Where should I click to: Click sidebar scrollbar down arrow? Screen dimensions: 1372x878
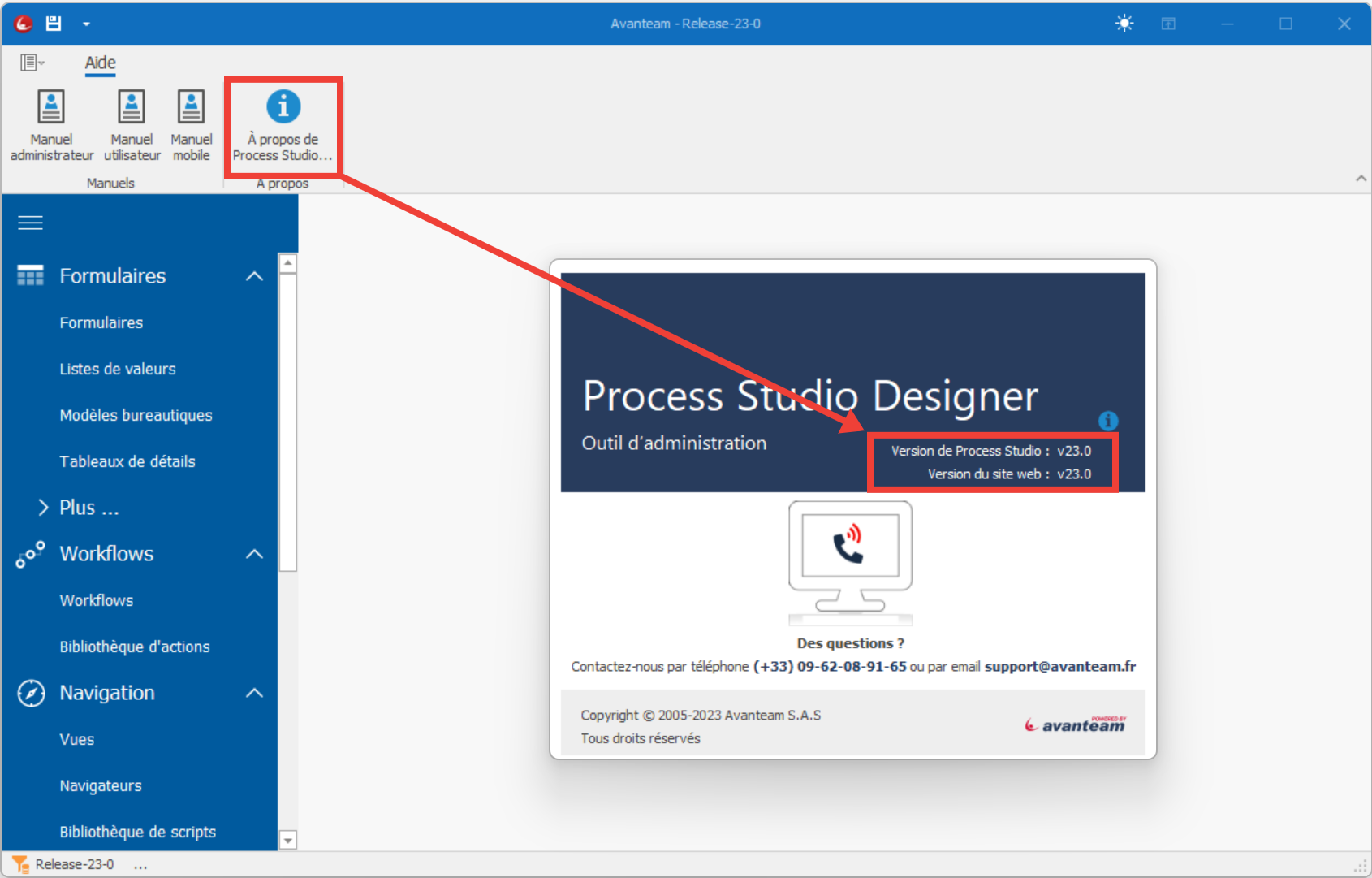coord(288,840)
